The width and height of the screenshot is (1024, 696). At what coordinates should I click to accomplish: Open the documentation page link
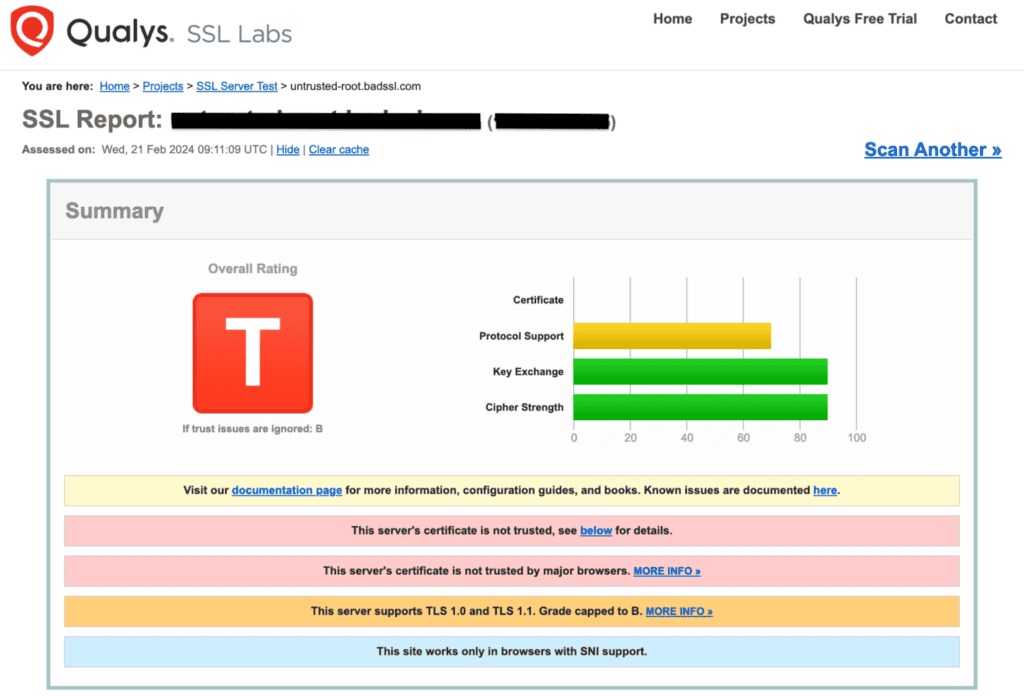coord(287,490)
